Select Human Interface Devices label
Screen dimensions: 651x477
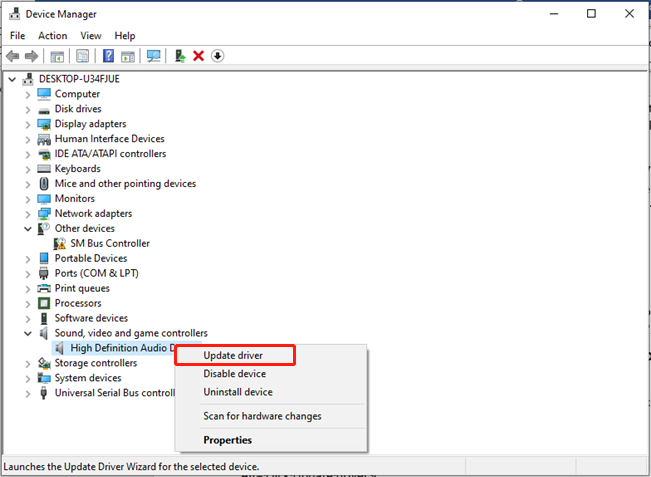[x=110, y=139]
